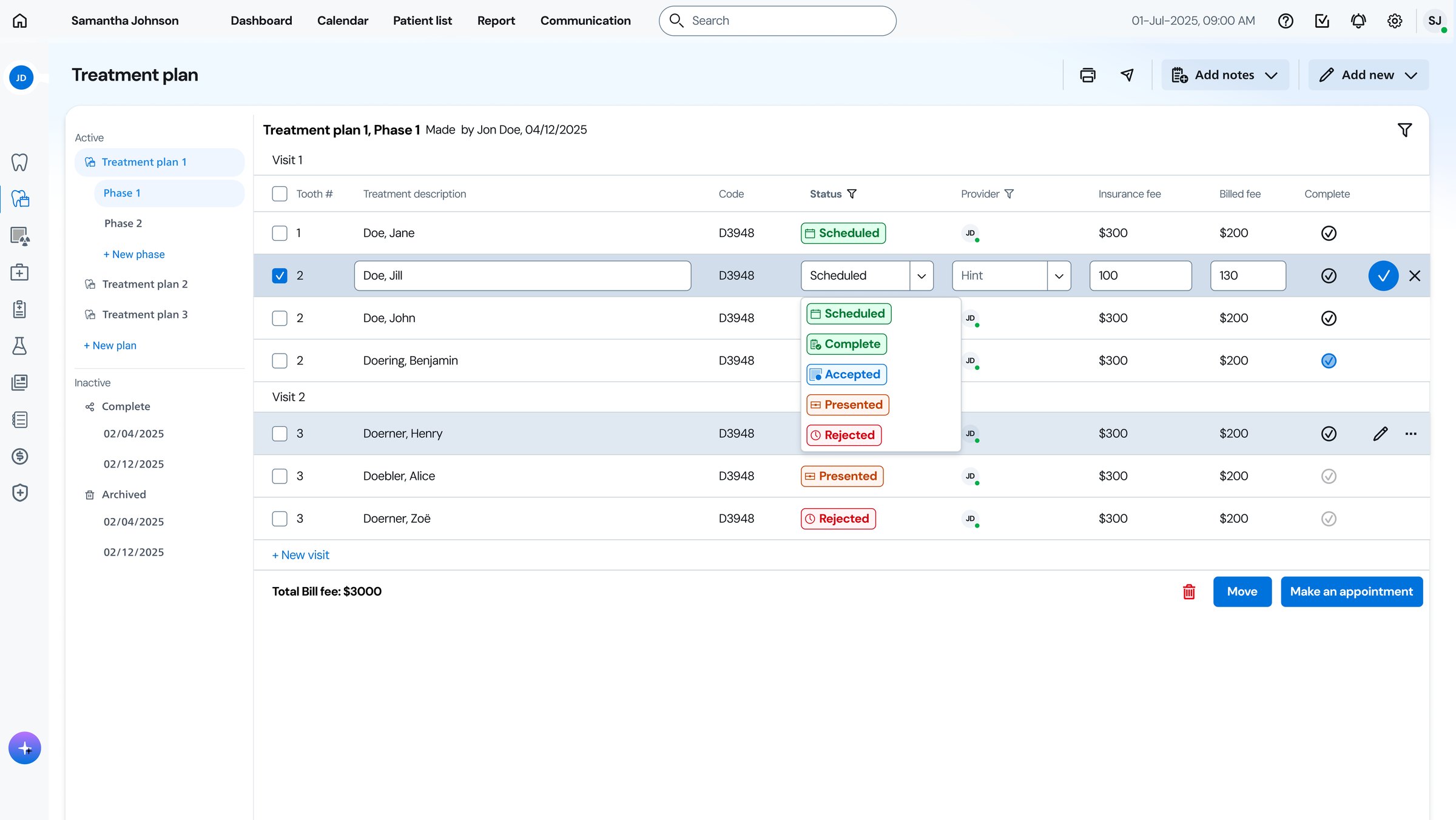Click the home icon in top bar
This screenshot has width=1456, height=820.
20,21
